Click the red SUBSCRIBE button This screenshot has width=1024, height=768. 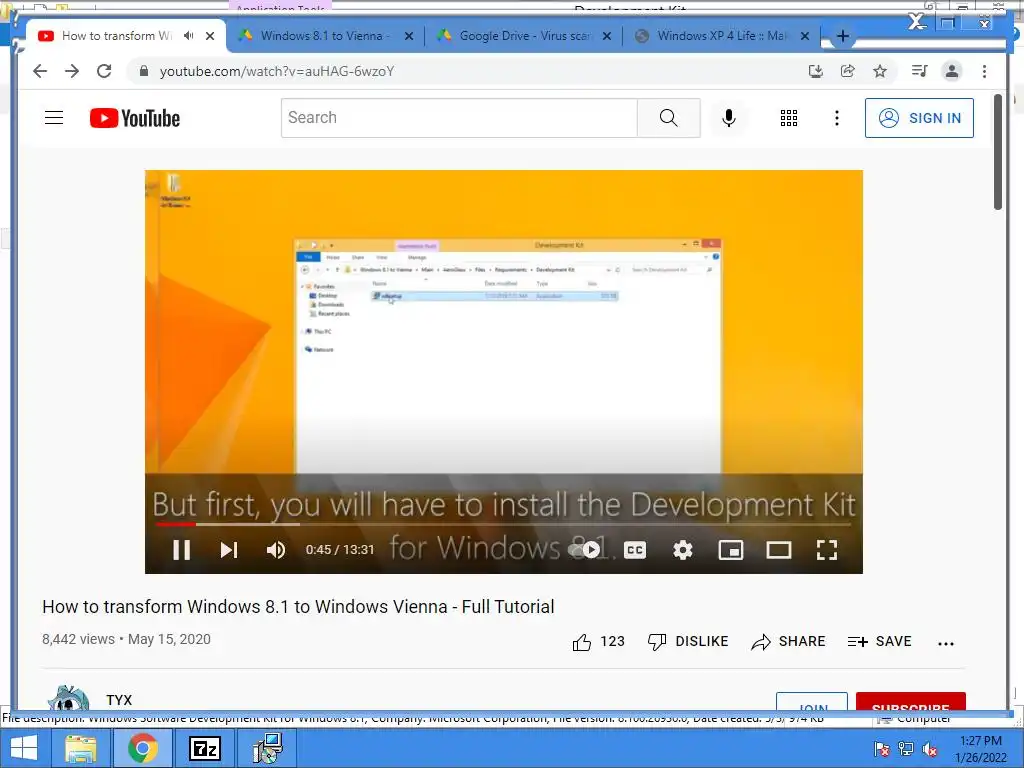tap(910, 701)
